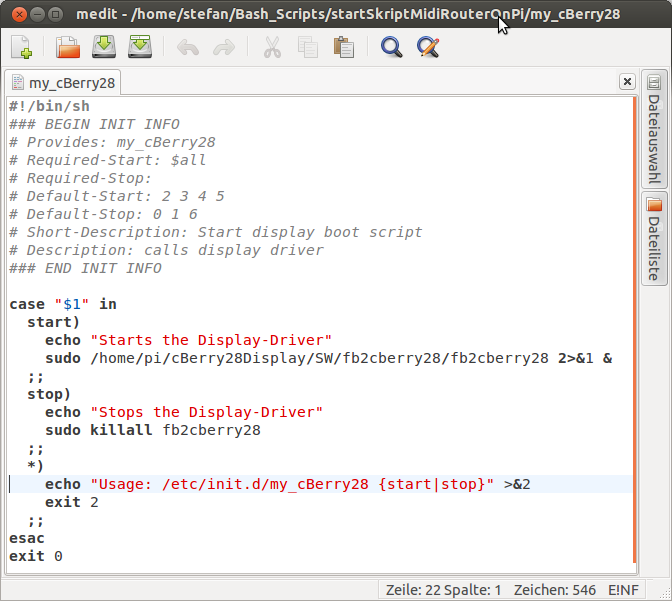Place the cursor on the #!/bin/sh line
Viewport: 672px width, 601px height.
click(50, 106)
